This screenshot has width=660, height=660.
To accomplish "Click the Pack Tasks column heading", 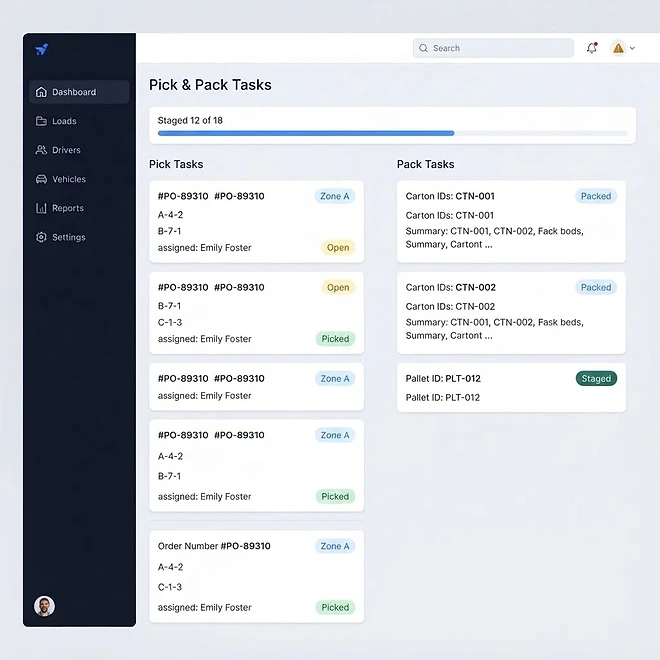I will pyautogui.click(x=426, y=164).
